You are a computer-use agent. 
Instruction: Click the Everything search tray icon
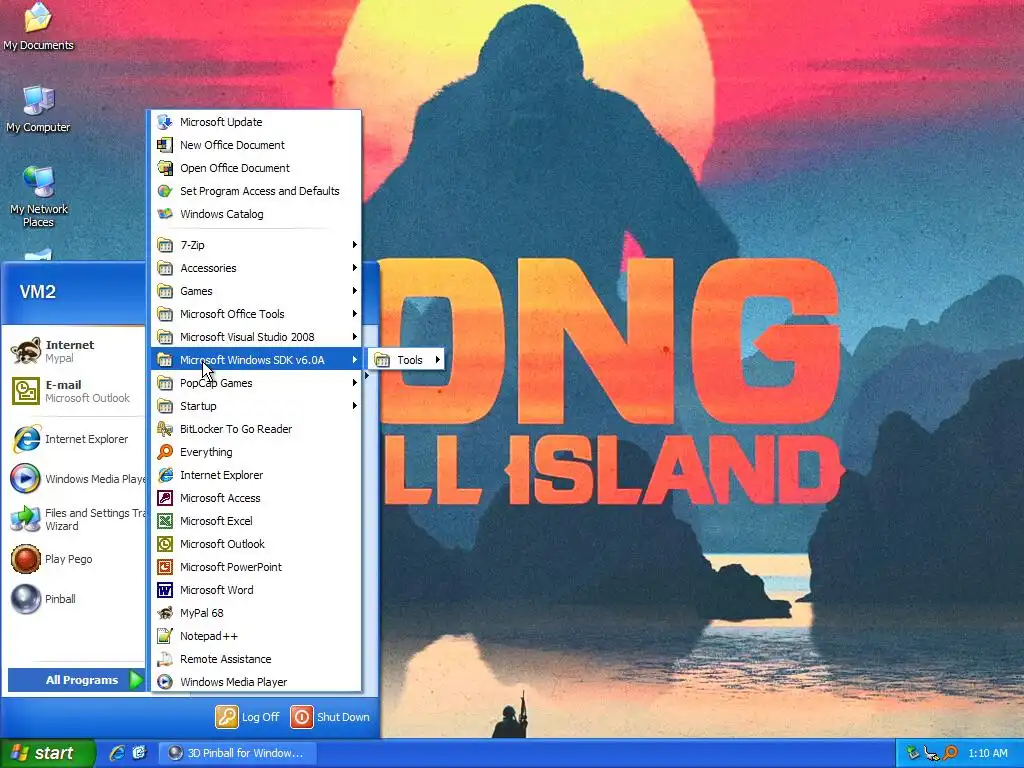(951, 753)
